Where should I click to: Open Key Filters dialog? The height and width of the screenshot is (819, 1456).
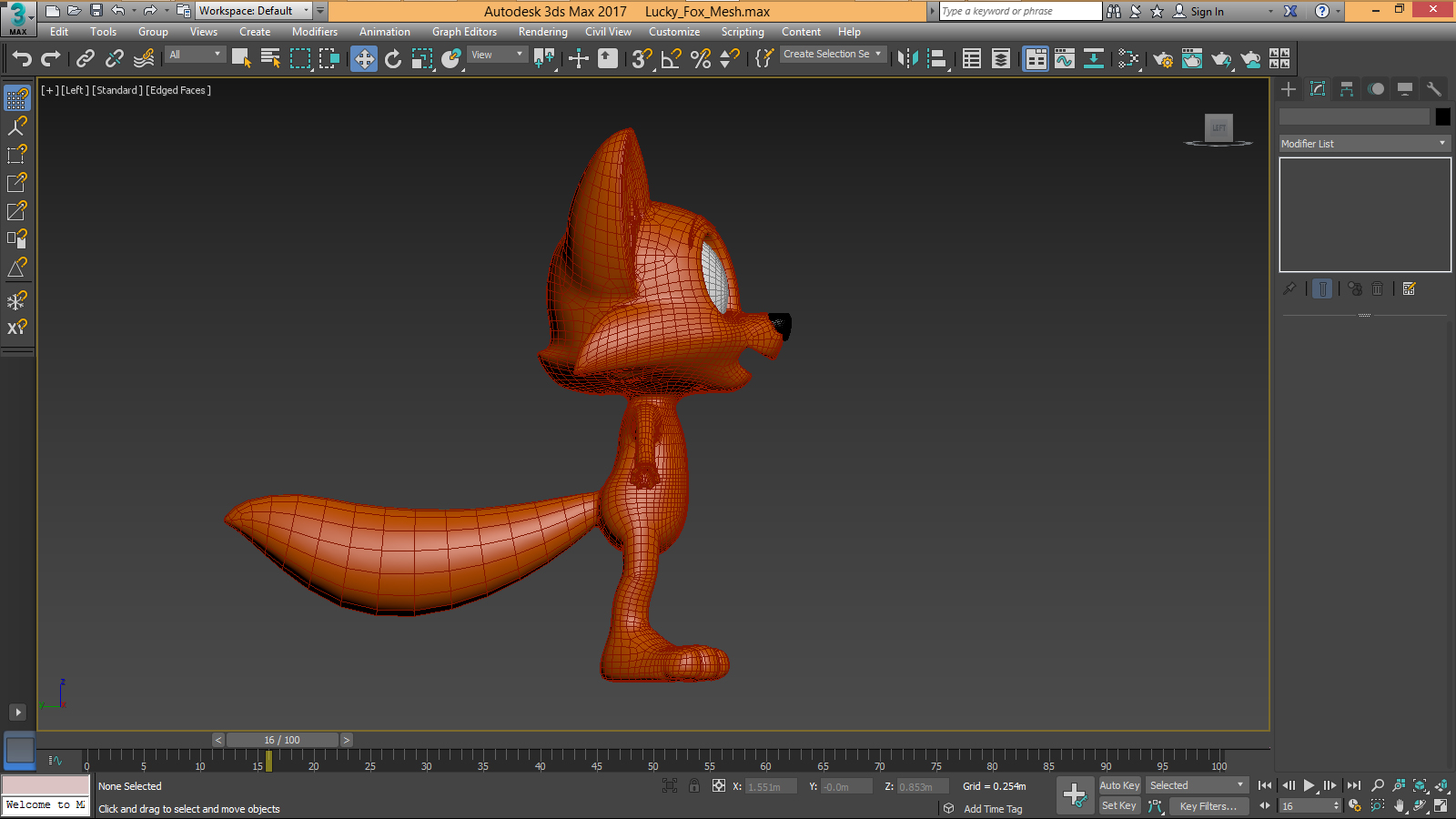tap(1208, 806)
